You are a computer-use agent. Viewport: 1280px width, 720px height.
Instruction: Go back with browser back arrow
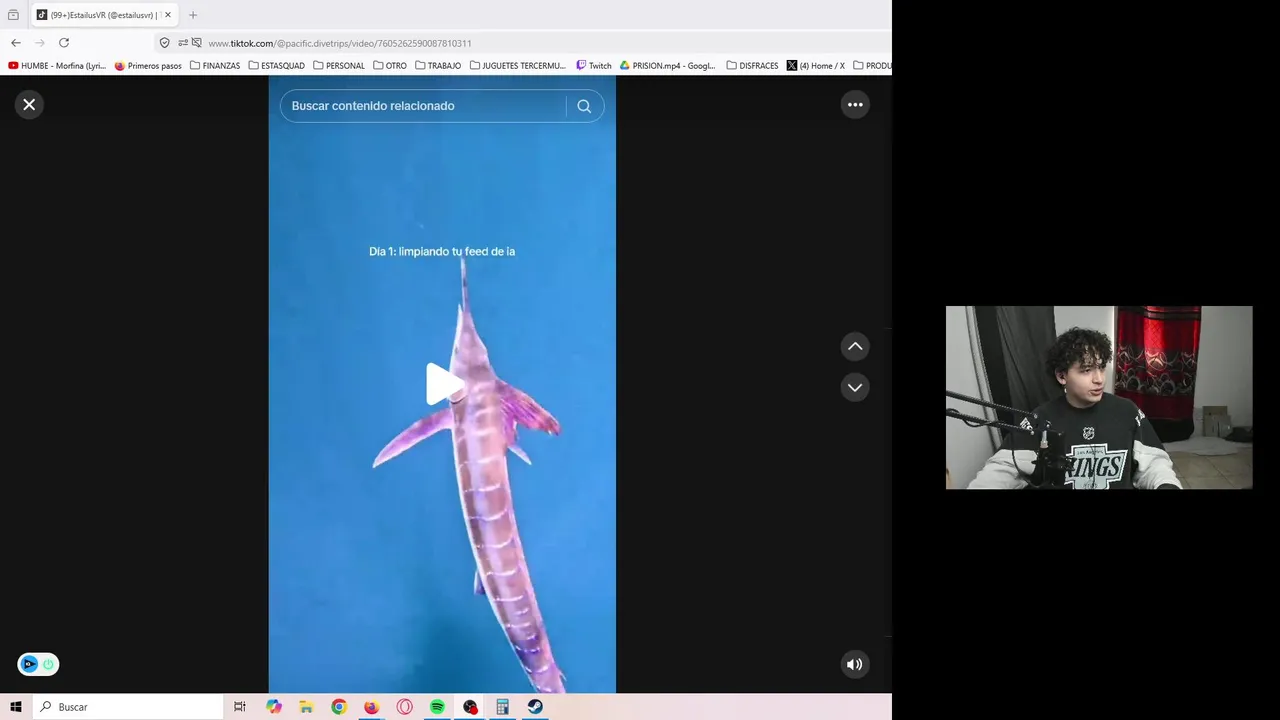pyautogui.click(x=16, y=43)
